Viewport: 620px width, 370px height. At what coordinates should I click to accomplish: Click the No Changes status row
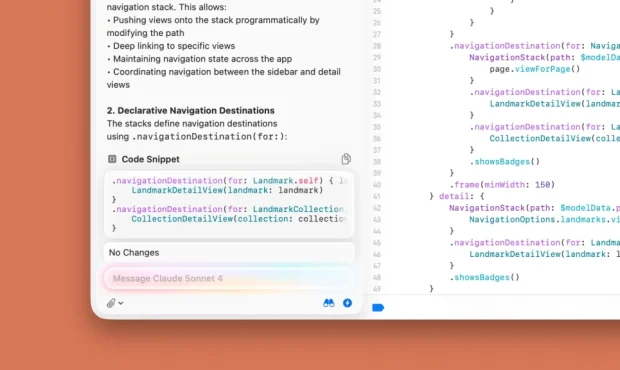[x=229, y=253]
